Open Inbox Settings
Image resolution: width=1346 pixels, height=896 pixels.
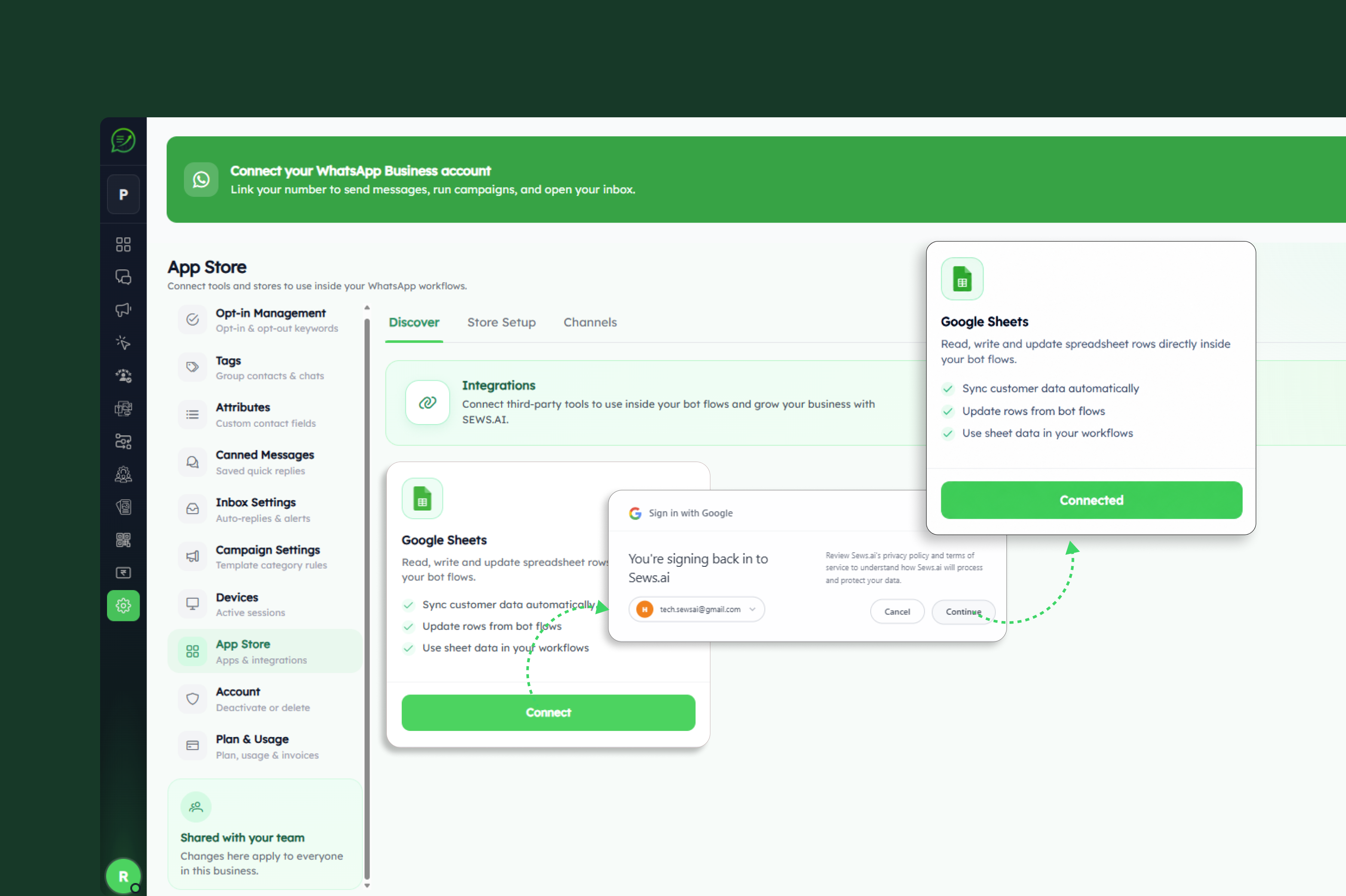coord(265,510)
